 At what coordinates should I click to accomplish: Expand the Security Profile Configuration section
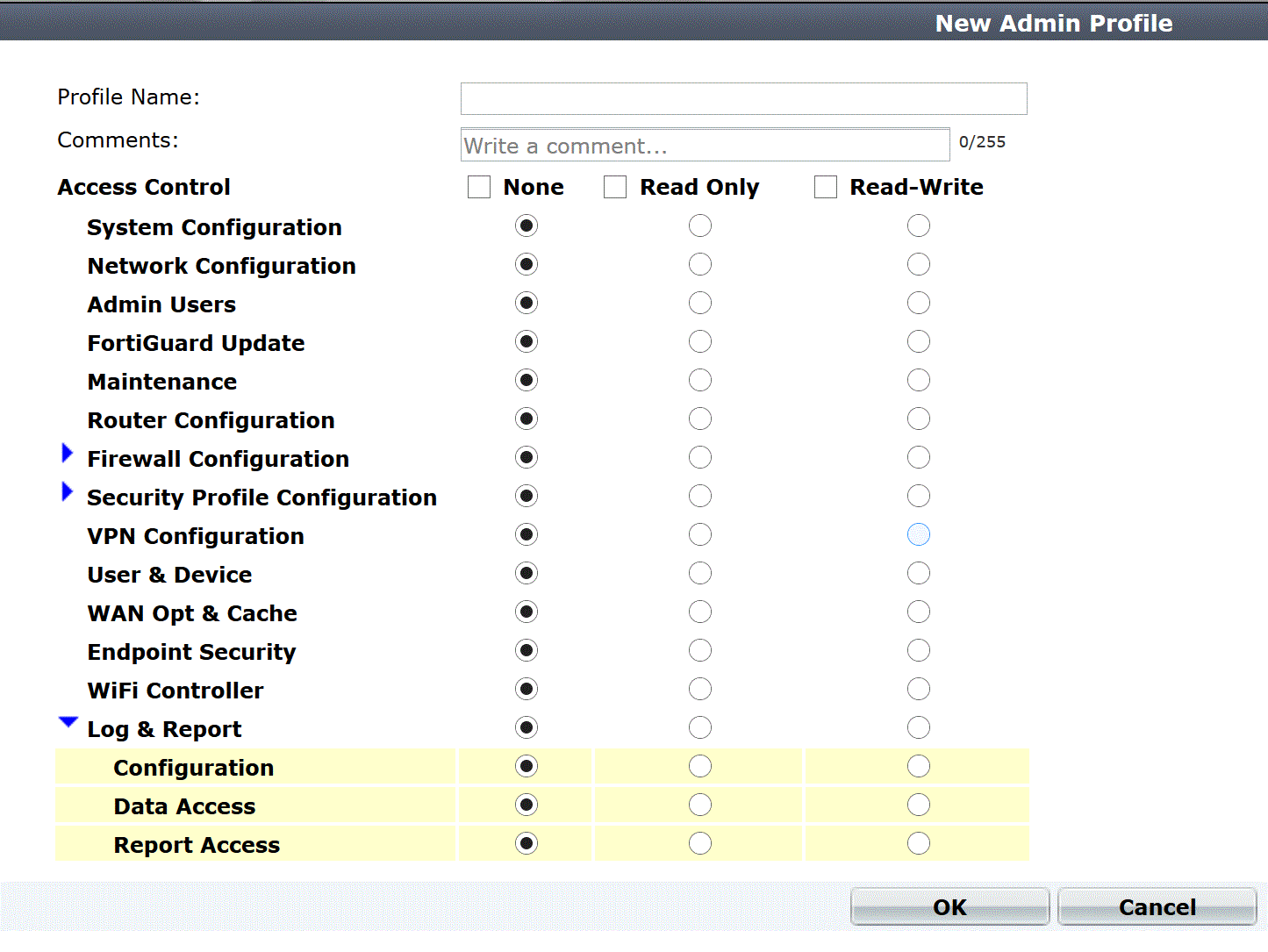coord(68,492)
